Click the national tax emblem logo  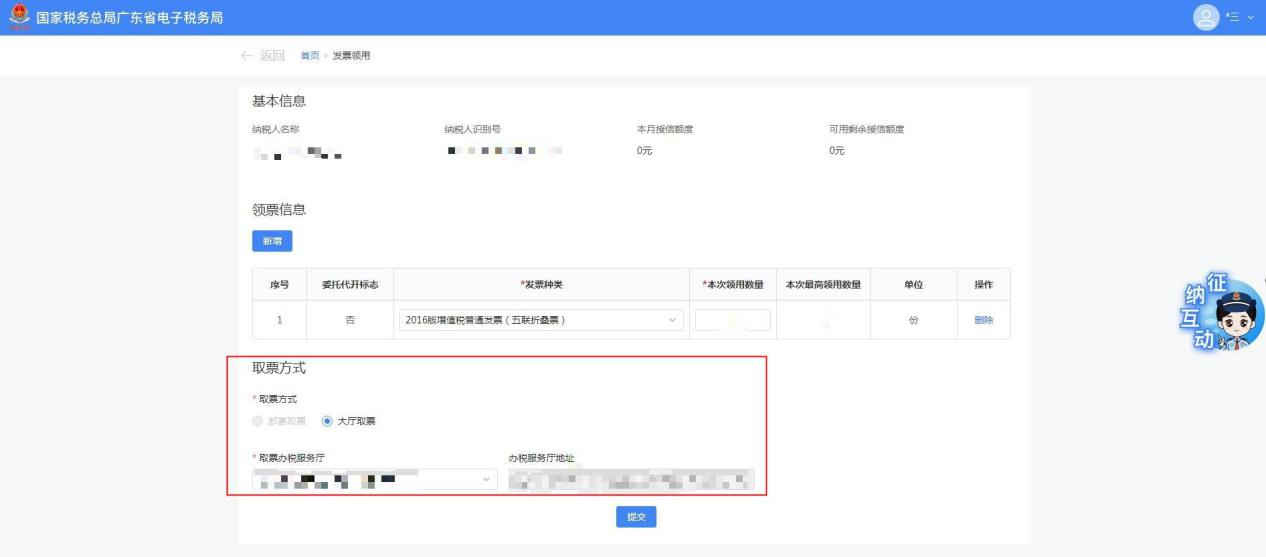13,18
